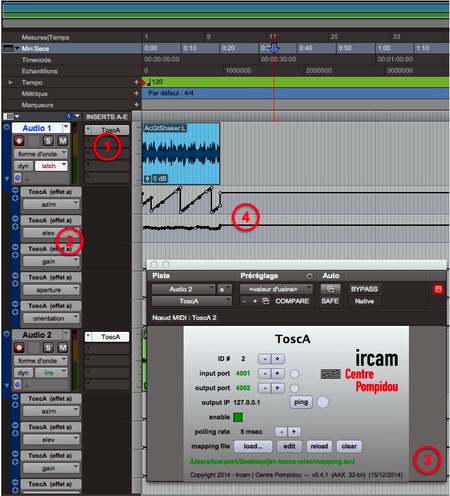Click the edit mapping file button
450x496 pixels.
pos(289,446)
